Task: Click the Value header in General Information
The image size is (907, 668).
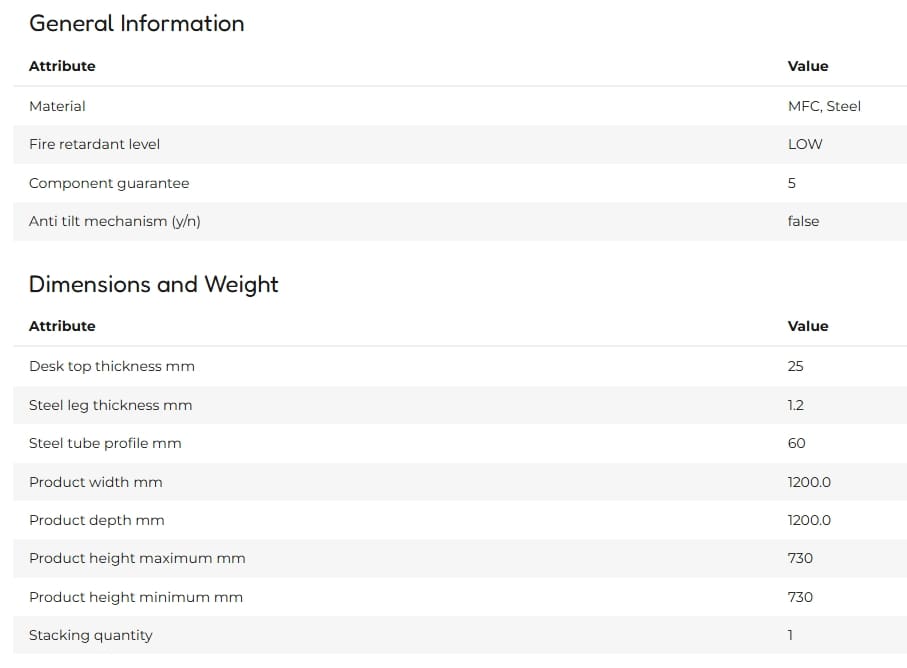Action: [808, 66]
